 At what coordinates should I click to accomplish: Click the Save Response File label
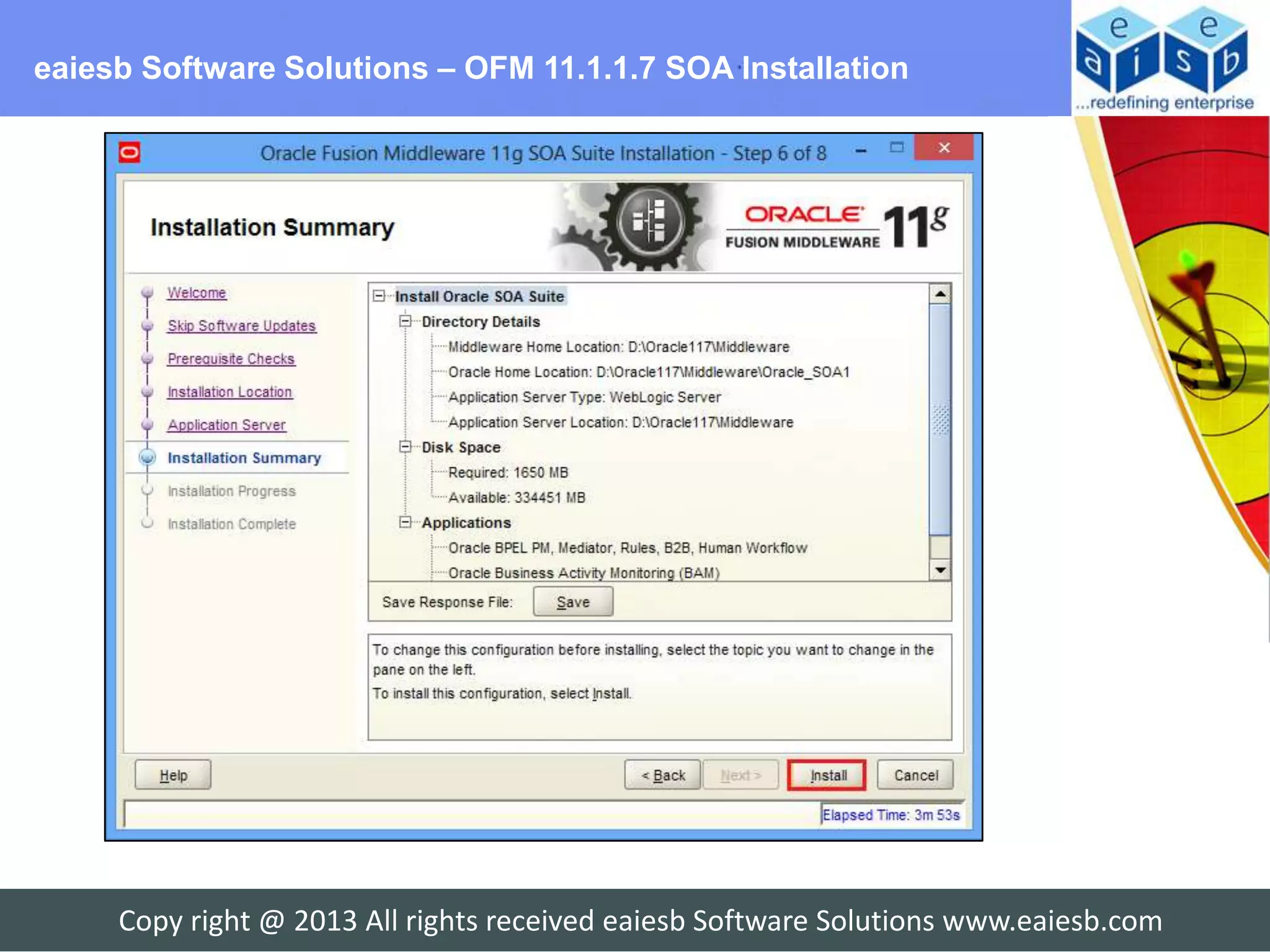tap(447, 602)
